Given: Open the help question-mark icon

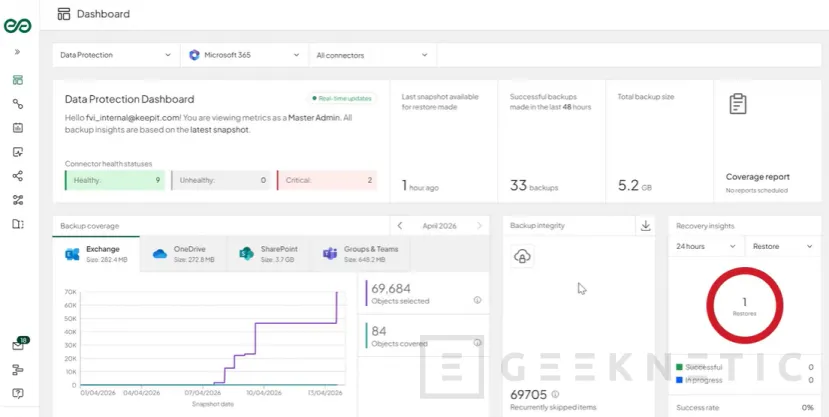Looking at the screenshot, I should coord(18,393).
